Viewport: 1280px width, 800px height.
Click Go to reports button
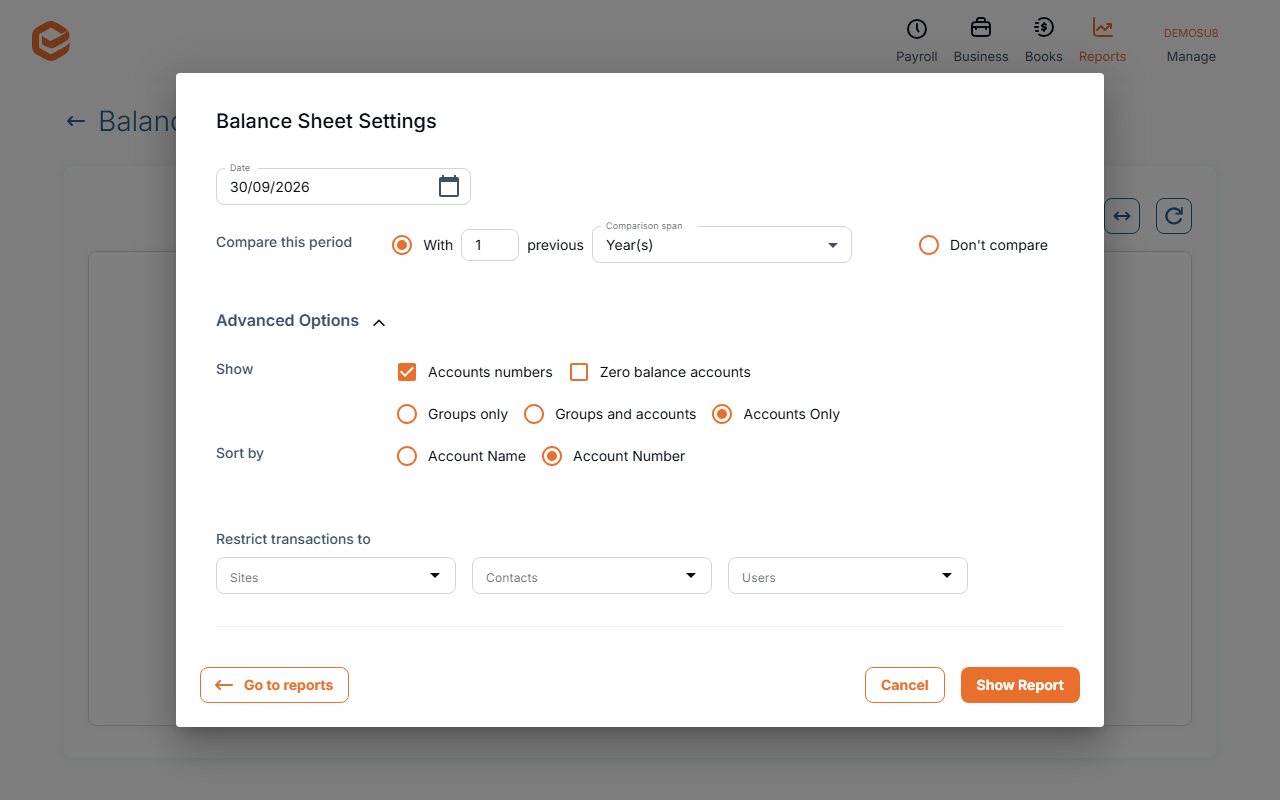(274, 685)
